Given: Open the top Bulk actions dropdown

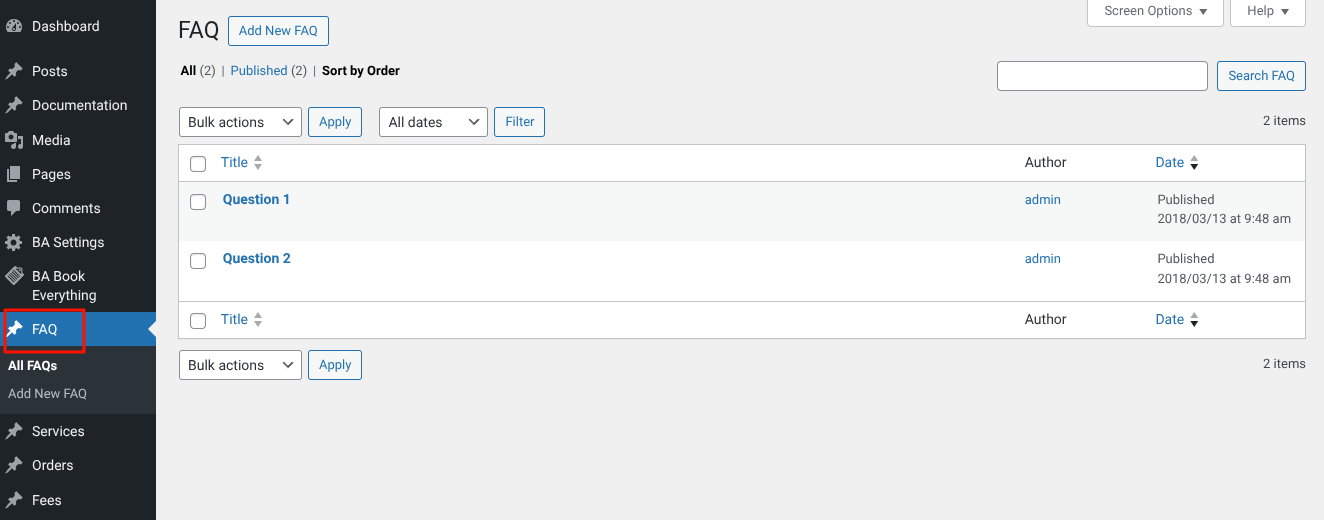Looking at the screenshot, I should coord(240,122).
